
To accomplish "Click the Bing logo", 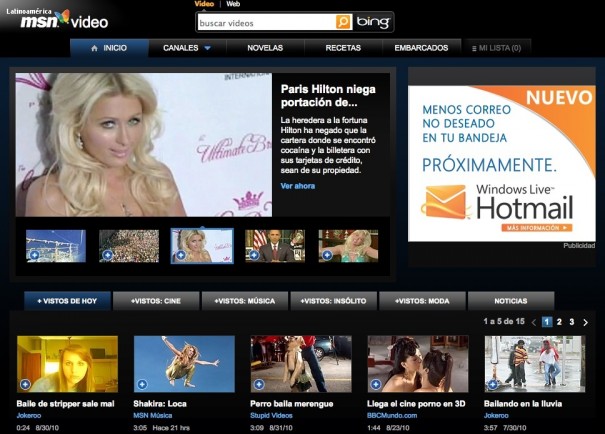I will pos(373,22).
